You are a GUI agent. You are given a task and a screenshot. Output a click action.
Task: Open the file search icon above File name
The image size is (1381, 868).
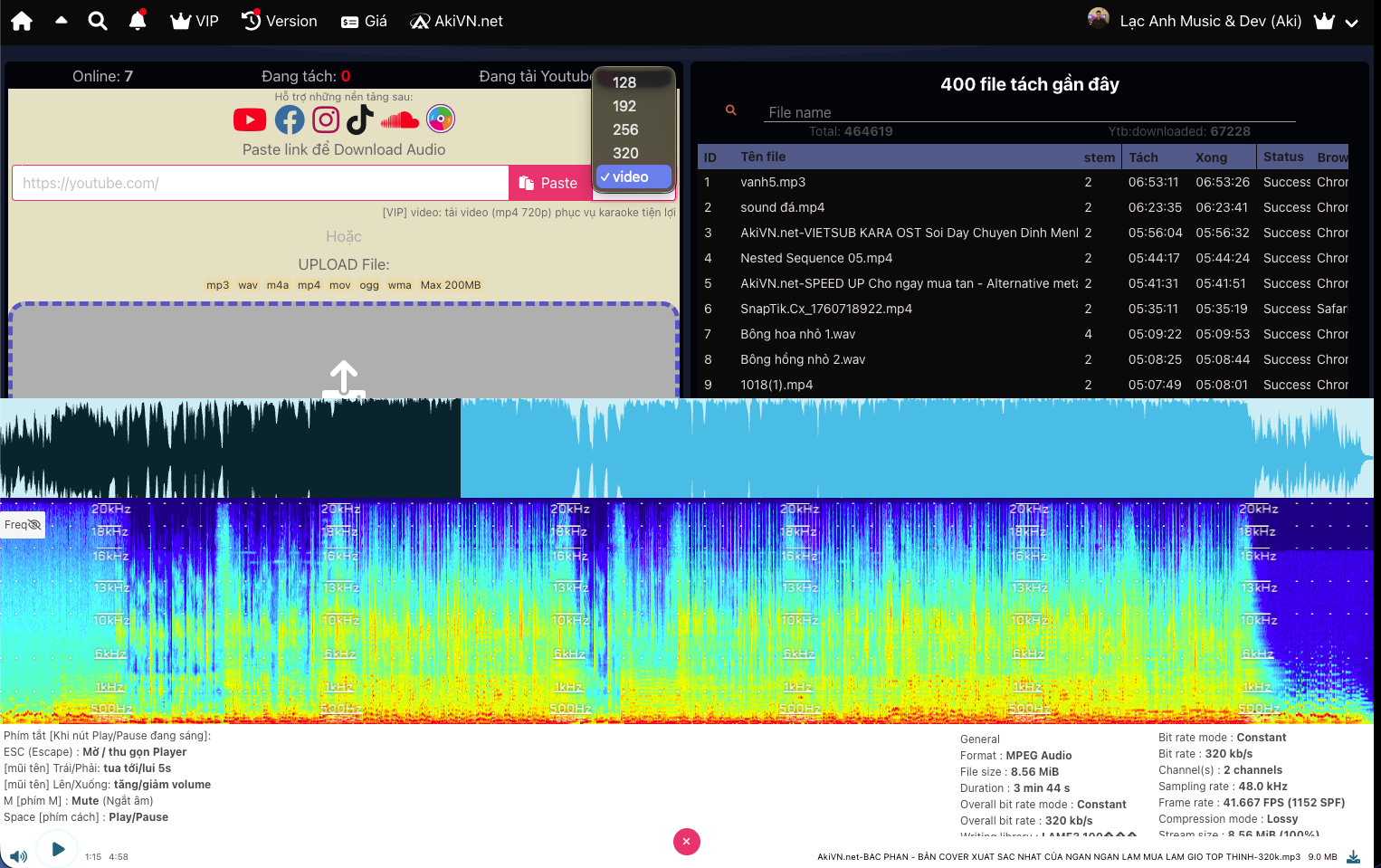click(730, 110)
